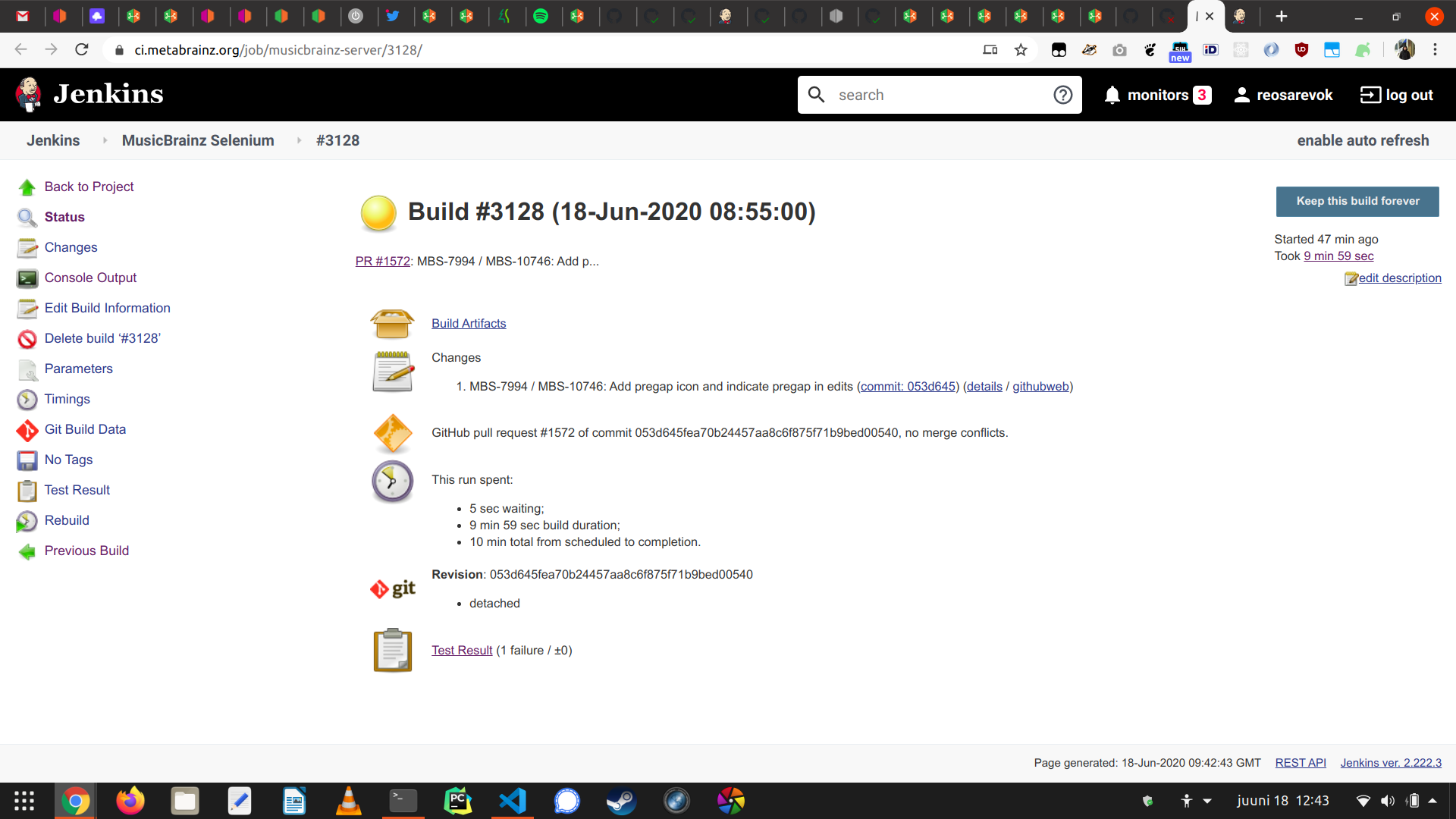Click the Git Build Data icon
This screenshot has width=1456, height=819.
[x=27, y=430]
